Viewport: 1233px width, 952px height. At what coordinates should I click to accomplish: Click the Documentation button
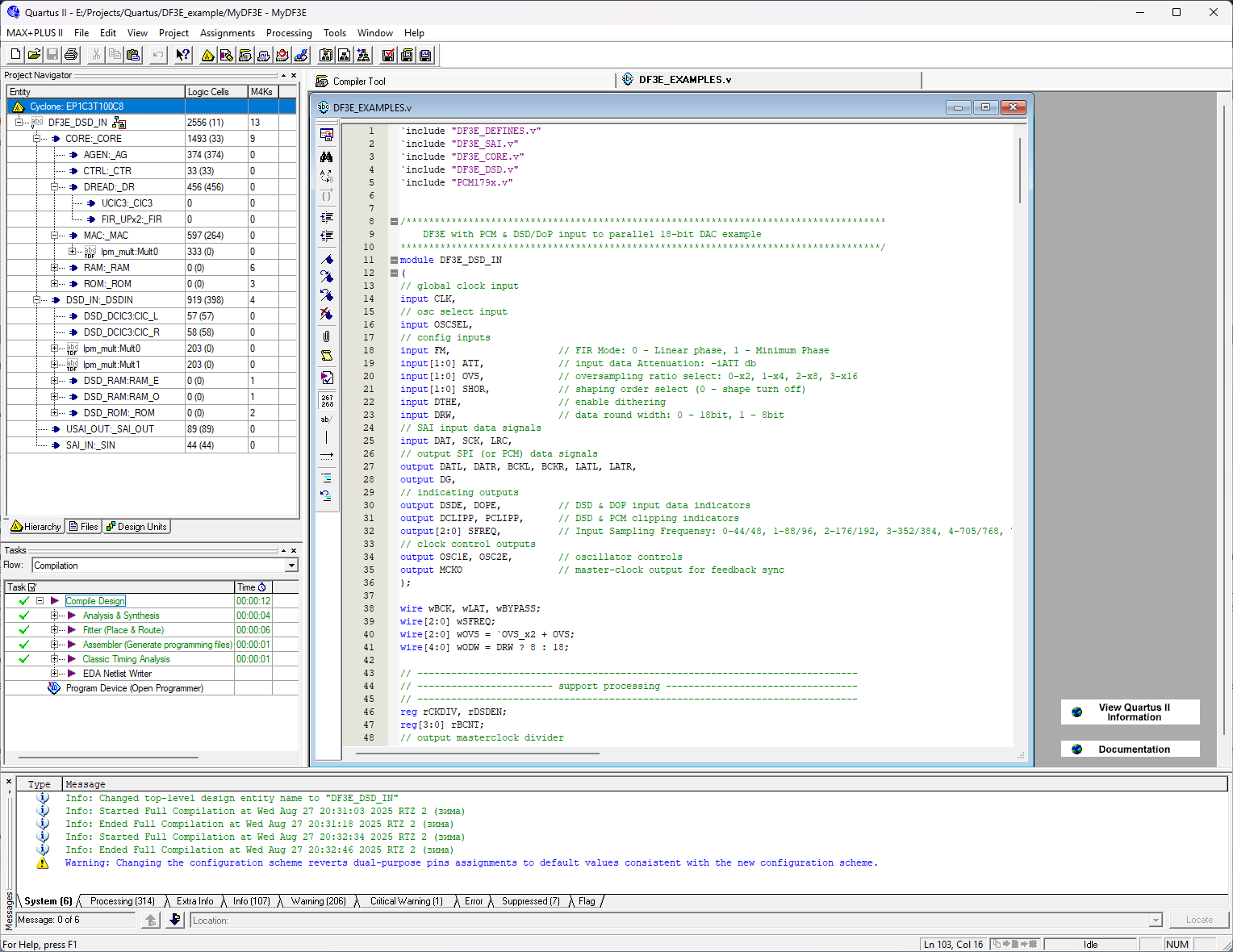point(1130,749)
